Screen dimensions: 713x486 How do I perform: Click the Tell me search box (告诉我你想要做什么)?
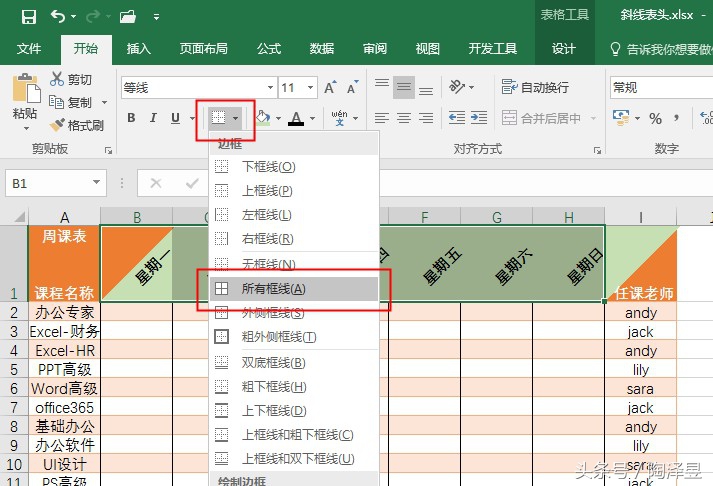(x=661, y=49)
